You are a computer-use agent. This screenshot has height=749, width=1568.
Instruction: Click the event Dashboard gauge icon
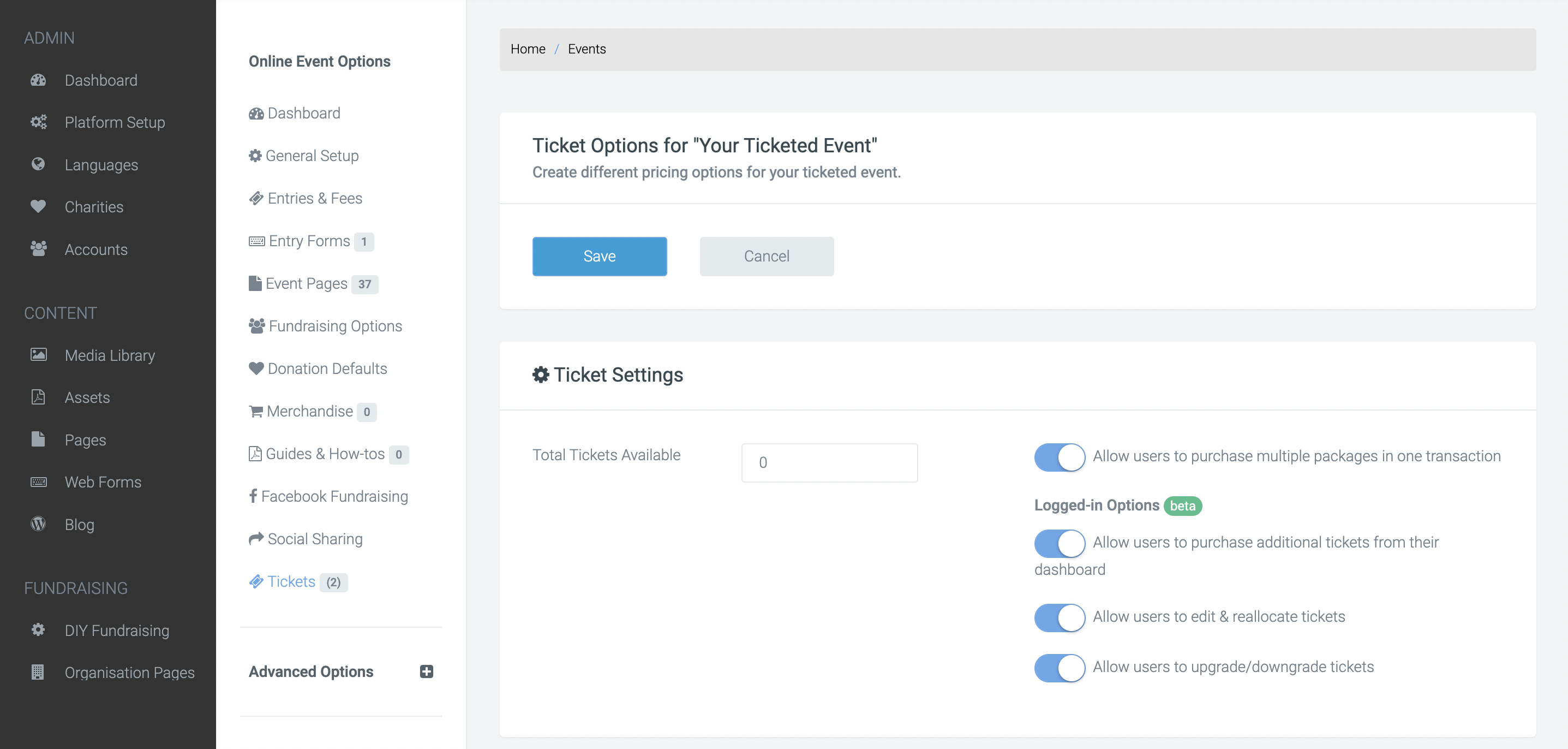click(256, 113)
